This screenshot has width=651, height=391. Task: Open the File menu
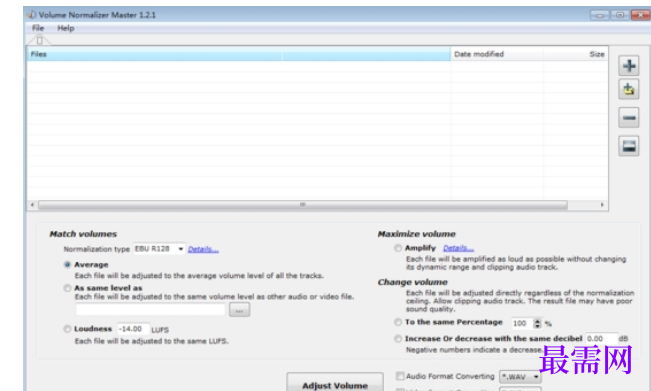38,28
